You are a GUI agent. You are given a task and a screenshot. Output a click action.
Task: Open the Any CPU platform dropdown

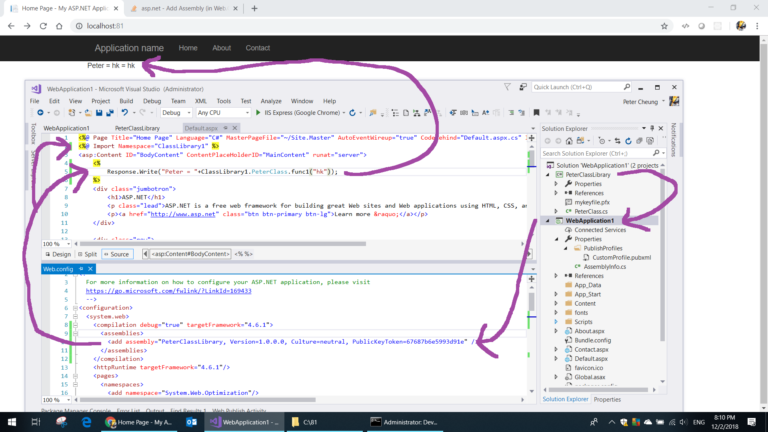(223, 113)
